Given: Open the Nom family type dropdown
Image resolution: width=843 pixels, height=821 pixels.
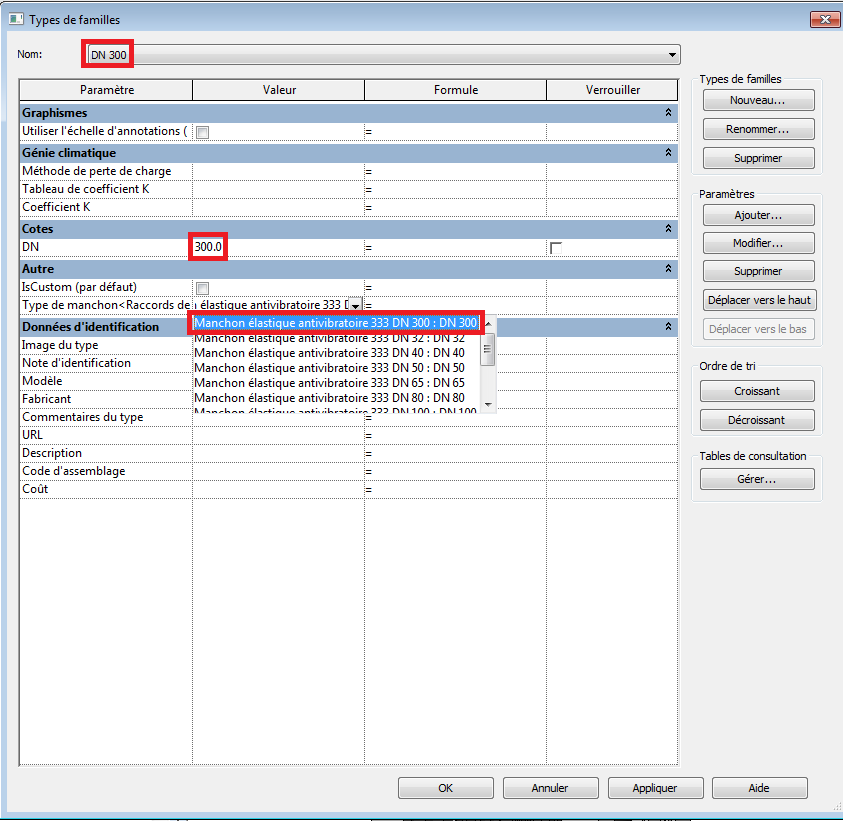Looking at the screenshot, I should pos(672,55).
